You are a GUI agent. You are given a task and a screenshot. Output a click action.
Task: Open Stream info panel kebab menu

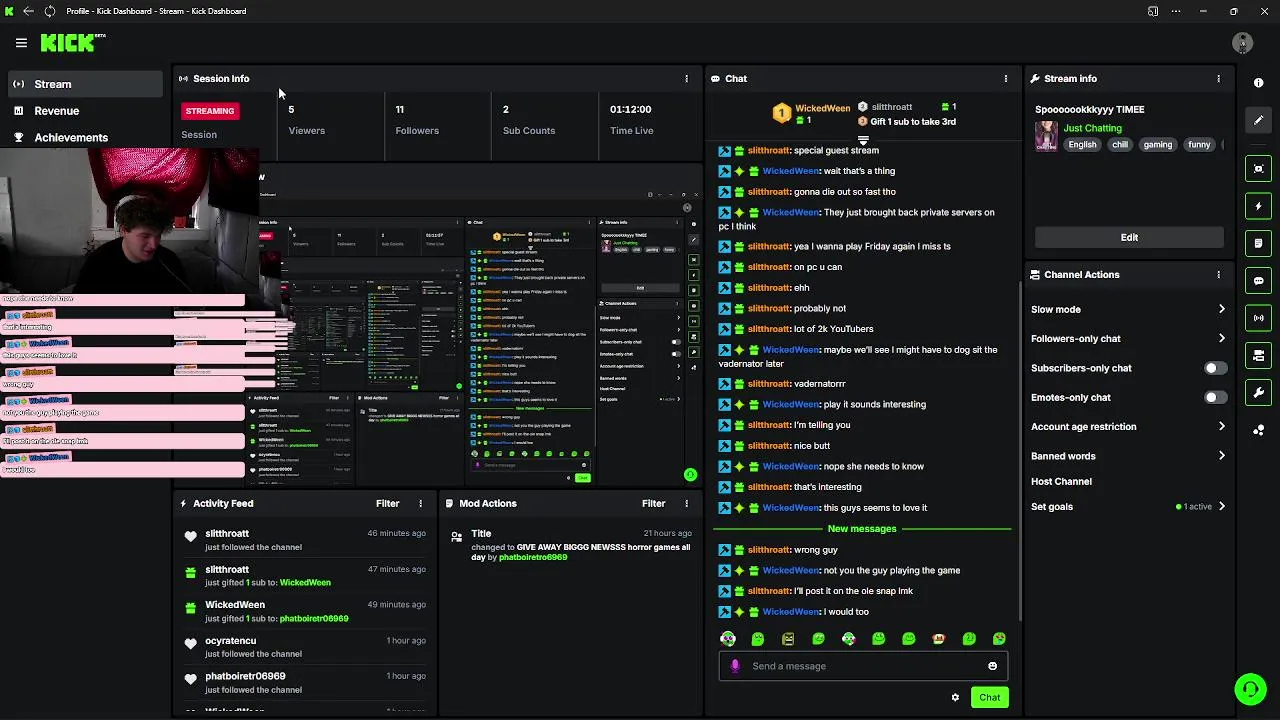pyautogui.click(x=1218, y=78)
